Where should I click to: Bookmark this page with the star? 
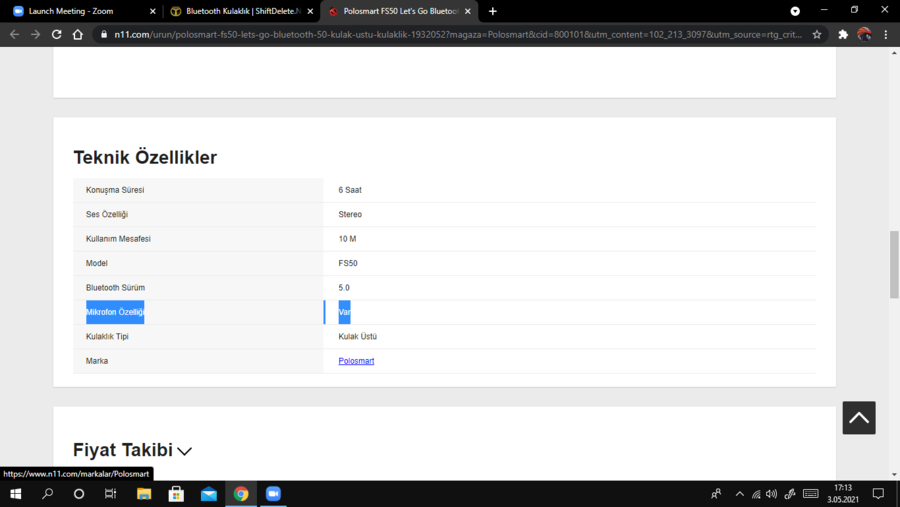817,34
